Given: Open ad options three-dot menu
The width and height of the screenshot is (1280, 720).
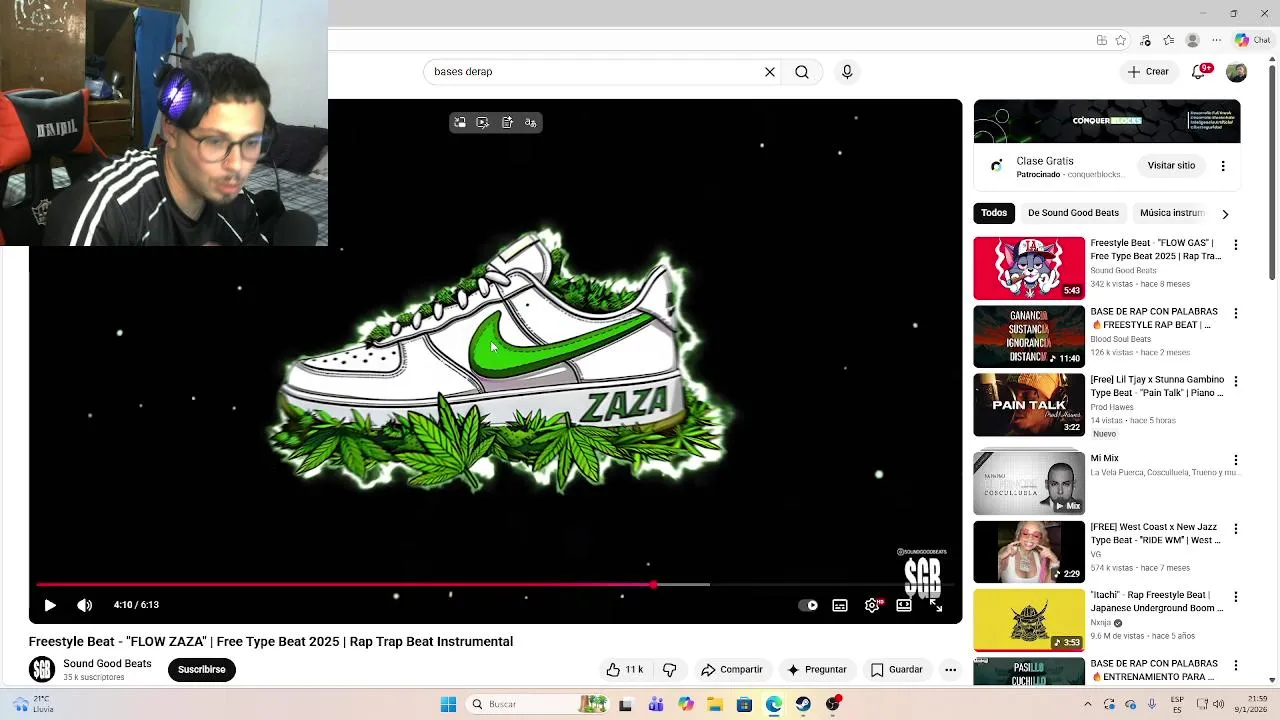Looking at the screenshot, I should pos(1223,166).
